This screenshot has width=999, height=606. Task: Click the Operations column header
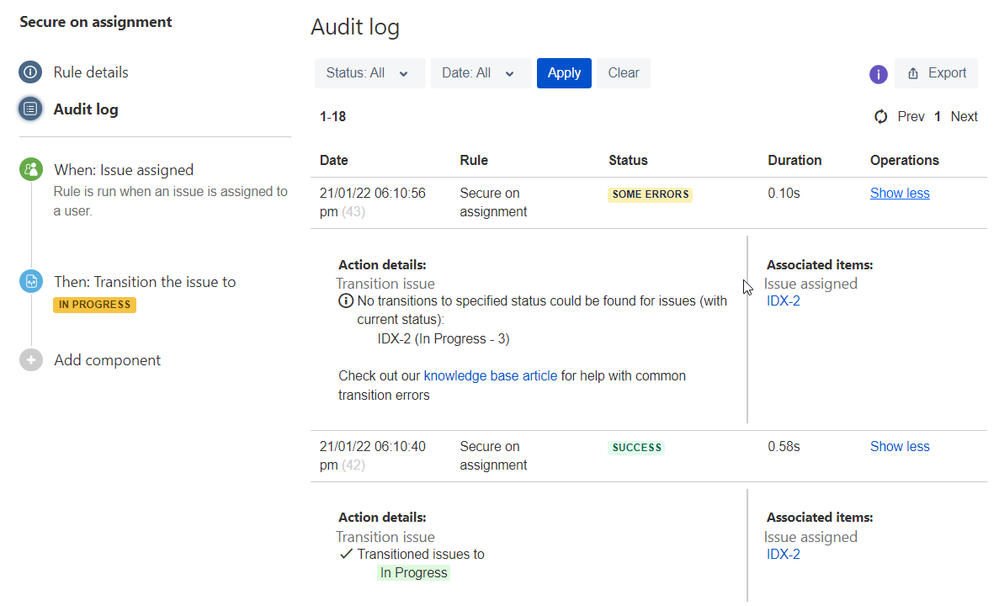click(904, 160)
